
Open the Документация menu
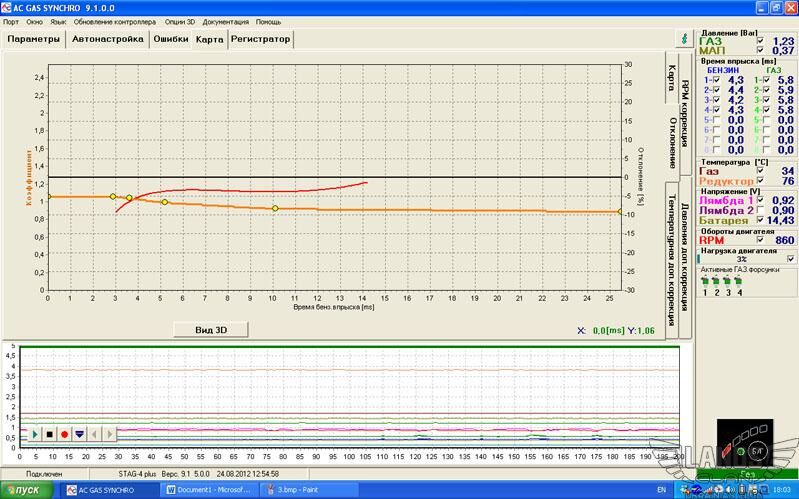click(225, 20)
